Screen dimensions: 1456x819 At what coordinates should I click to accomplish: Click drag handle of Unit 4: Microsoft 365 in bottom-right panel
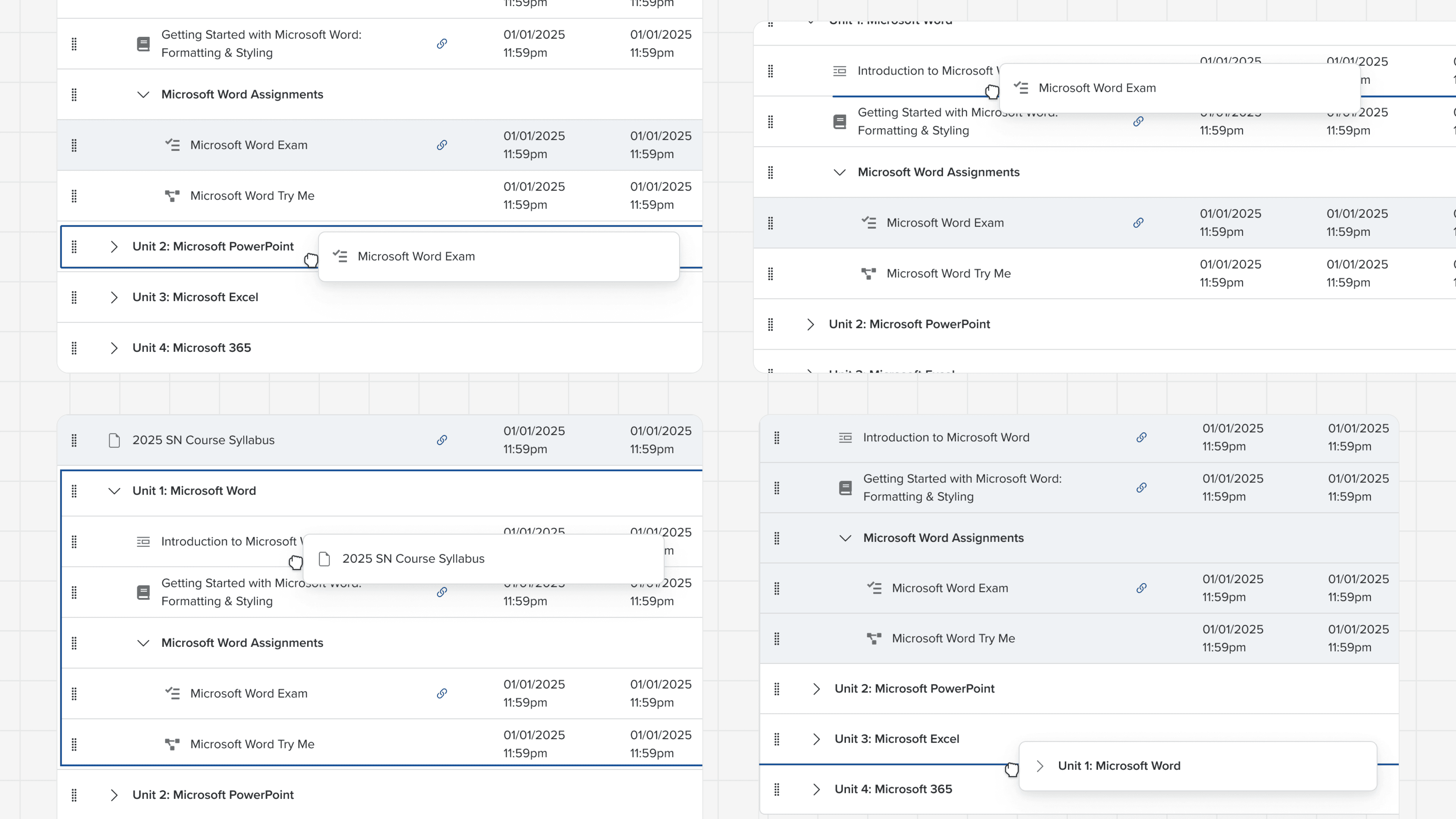(x=777, y=789)
